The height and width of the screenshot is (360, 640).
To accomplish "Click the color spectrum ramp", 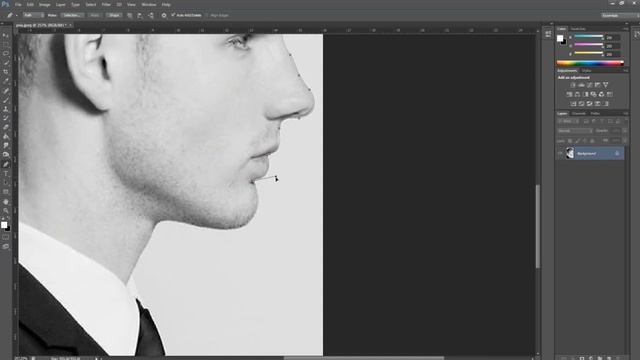I will (x=590, y=63).
